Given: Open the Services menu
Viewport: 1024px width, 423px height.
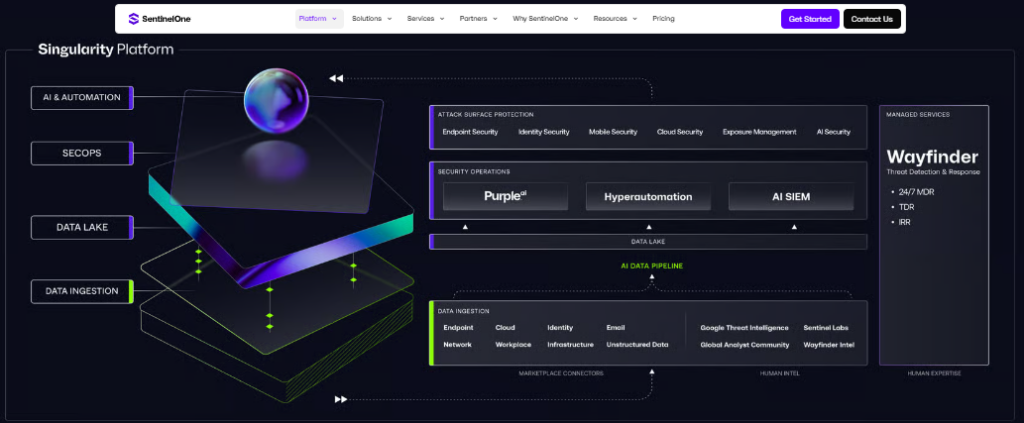Looking at the screenshot, I should [x=425, y=19].
